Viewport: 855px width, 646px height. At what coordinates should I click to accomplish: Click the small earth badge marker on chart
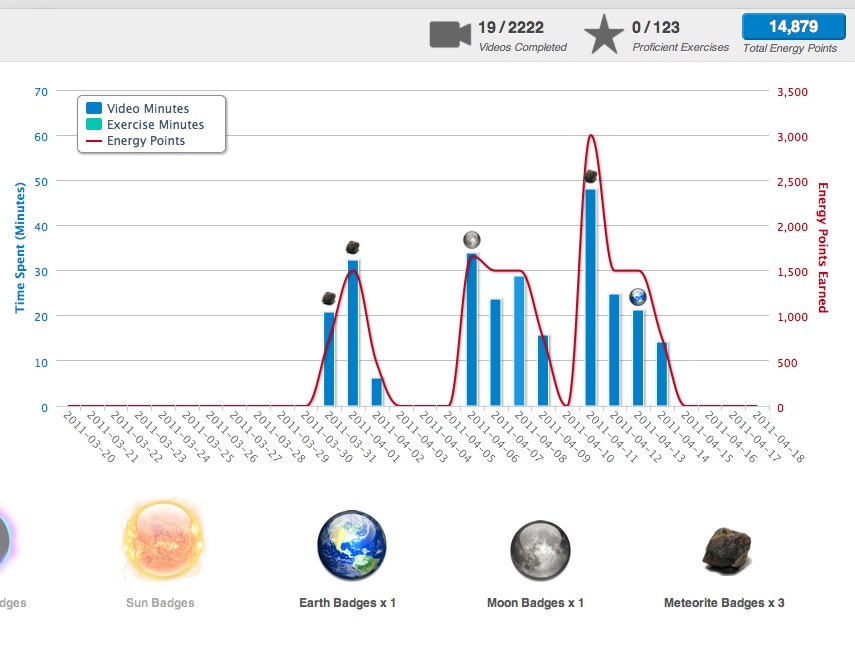(x=638, y=297)
